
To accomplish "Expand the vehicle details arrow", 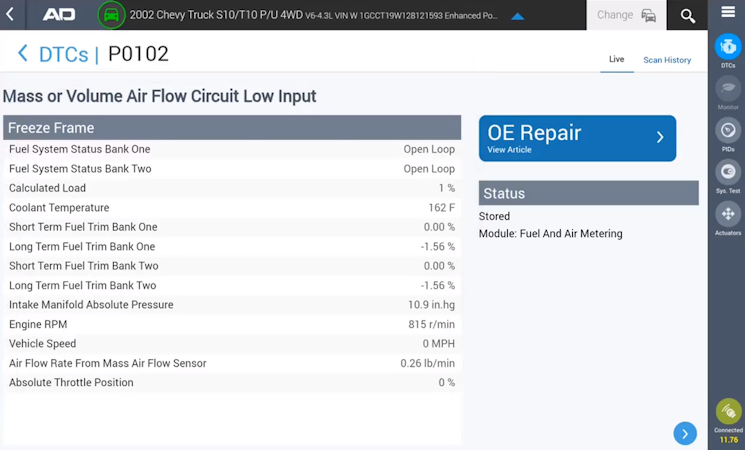I will [517, 16].
